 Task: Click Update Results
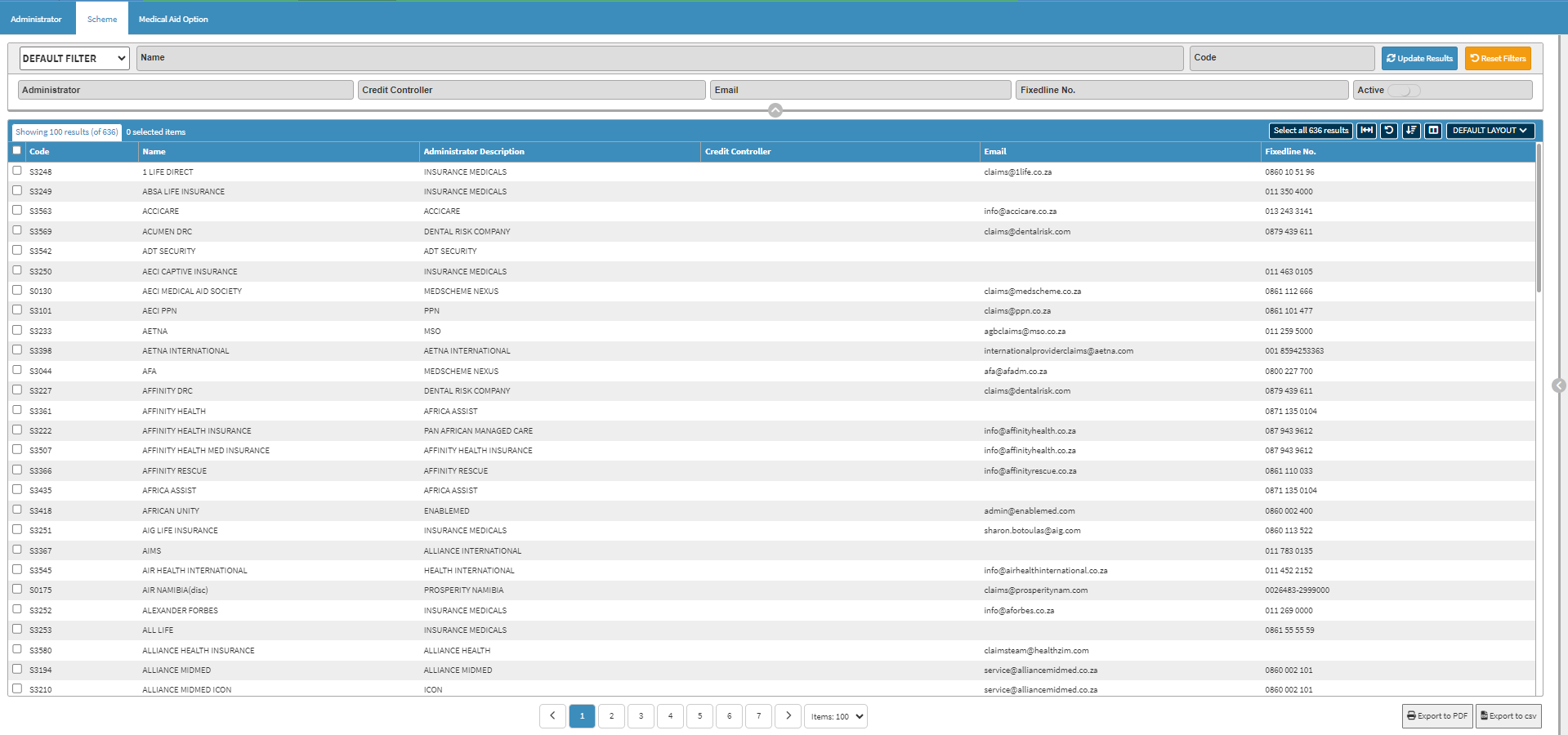pyautogui.click(x=1419, y=58)
